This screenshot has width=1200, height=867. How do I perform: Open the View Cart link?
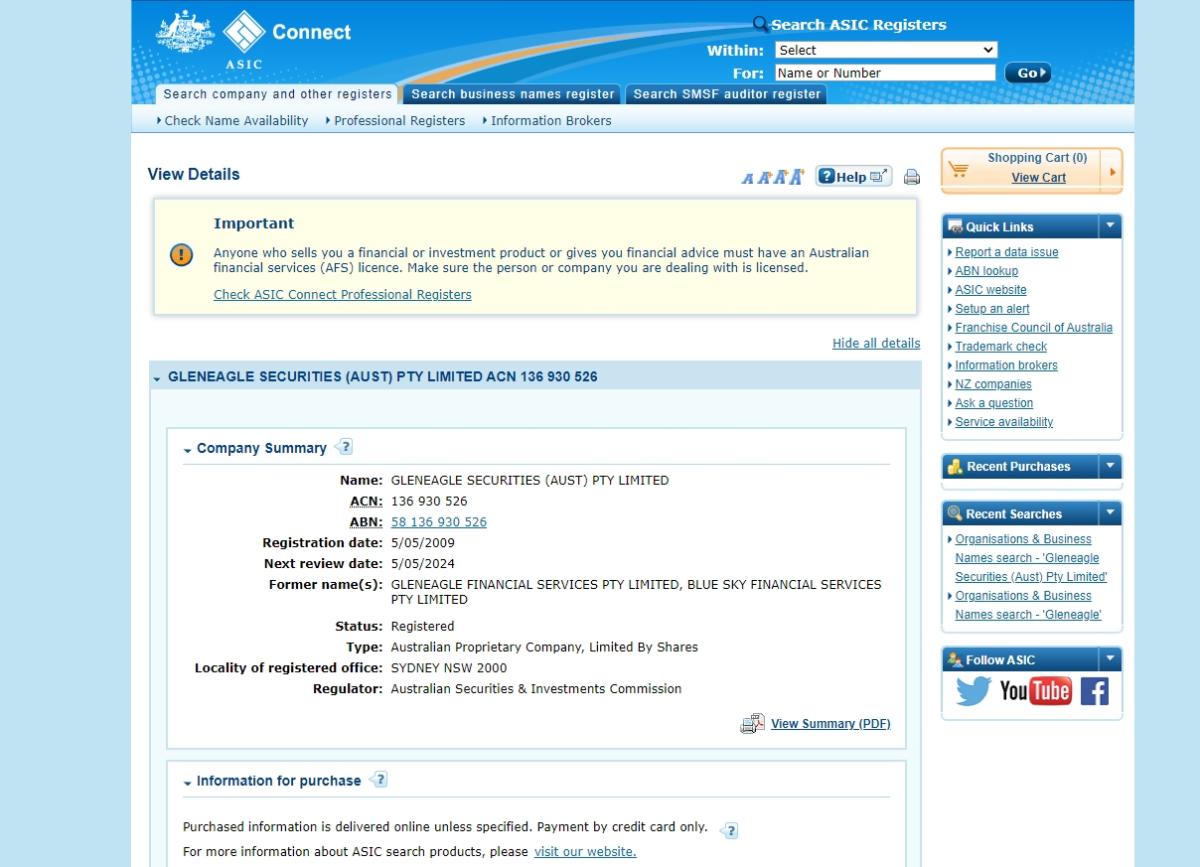(1038, 178)
